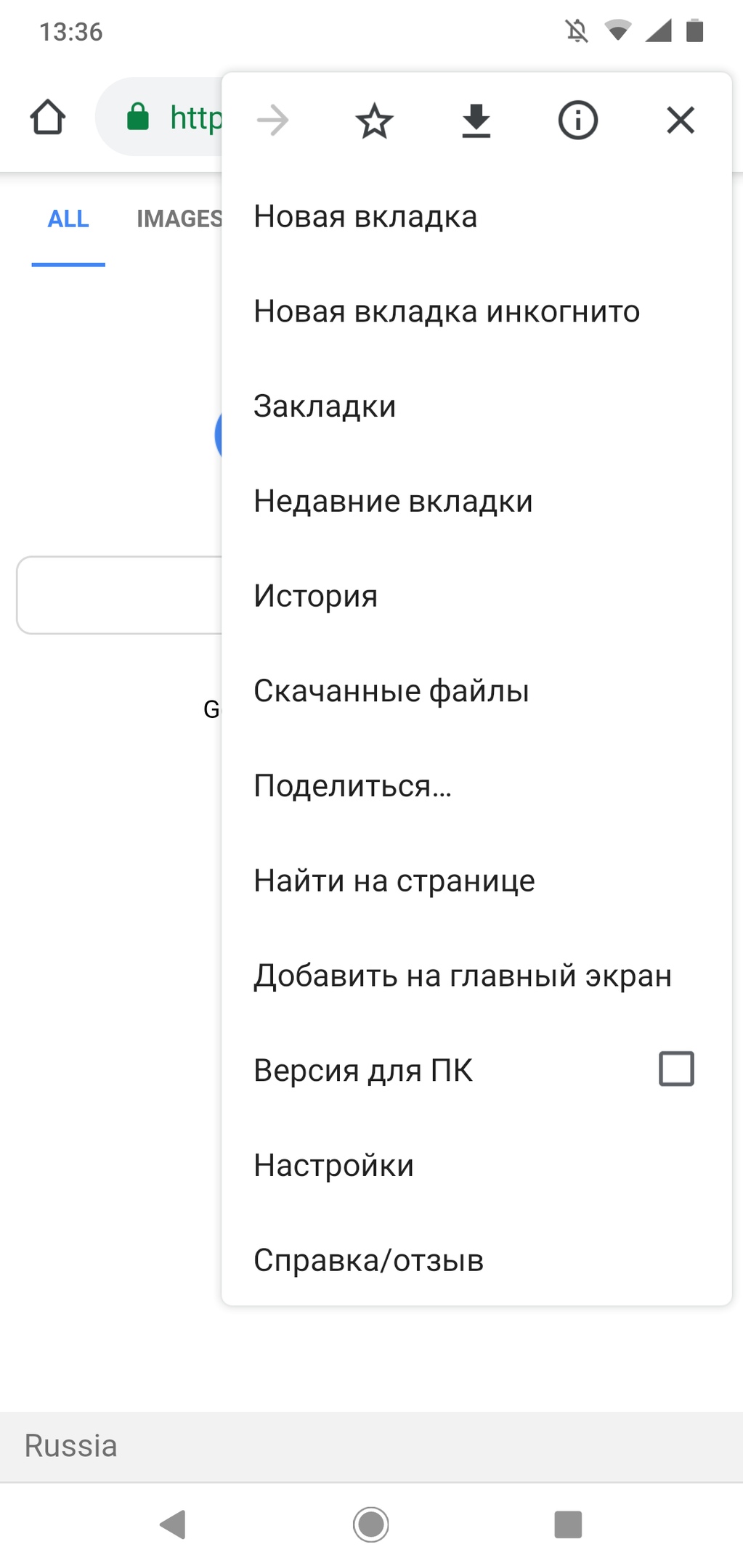743x1568 pixels.
Task: Tap the empty search input field
Action: (116, 595)
